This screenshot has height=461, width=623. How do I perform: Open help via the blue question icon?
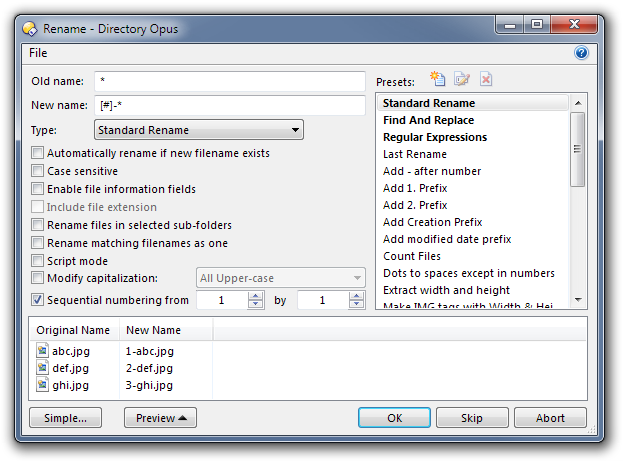(x=581, y=53)
